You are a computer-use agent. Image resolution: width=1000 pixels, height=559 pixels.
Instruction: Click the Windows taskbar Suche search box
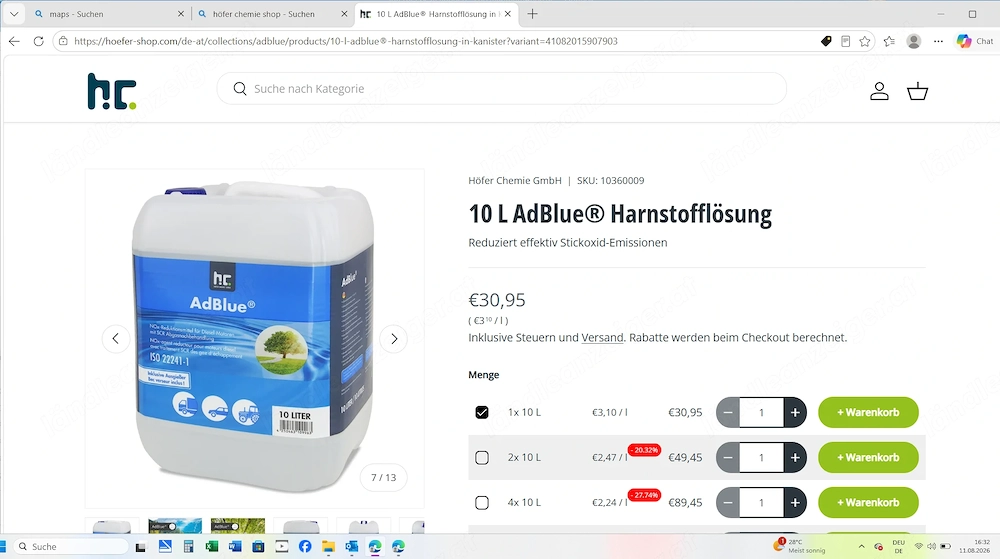(70, 546)
